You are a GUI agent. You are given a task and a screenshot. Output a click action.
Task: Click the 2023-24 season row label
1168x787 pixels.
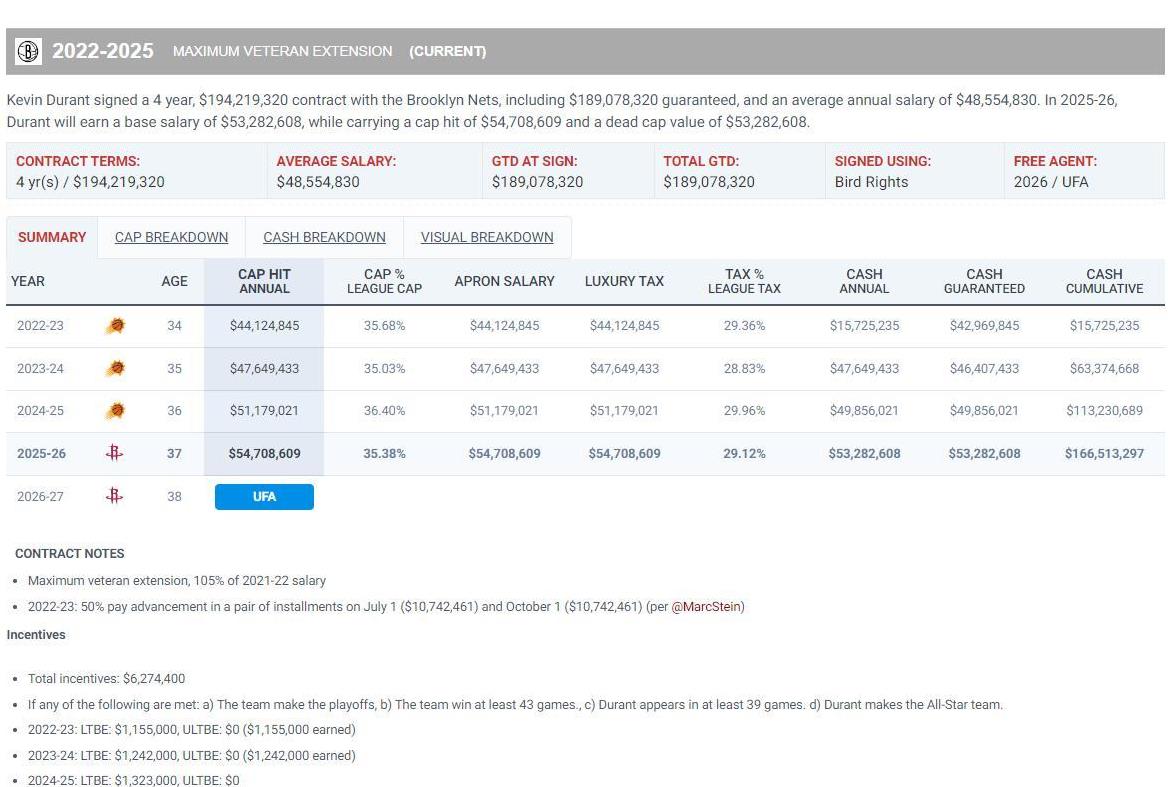(40, 368)
